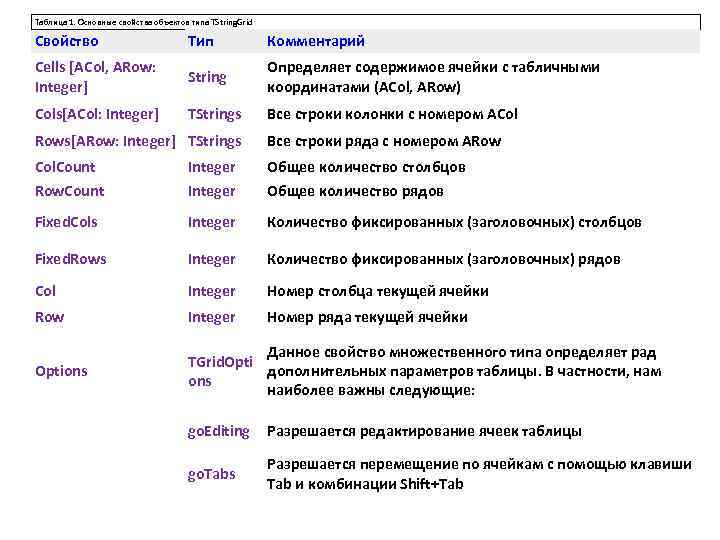Click the 'Свойство' column header
720x540 pixels.
click(x=67, y=41)
